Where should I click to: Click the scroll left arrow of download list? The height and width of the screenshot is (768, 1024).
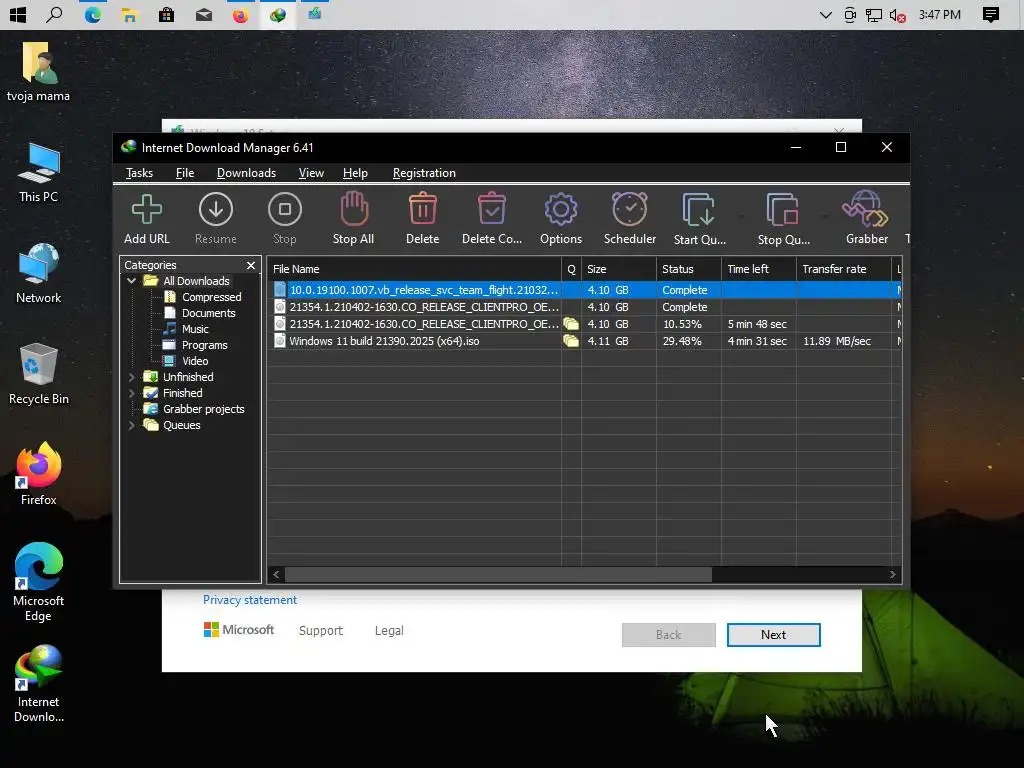(276, 575)
